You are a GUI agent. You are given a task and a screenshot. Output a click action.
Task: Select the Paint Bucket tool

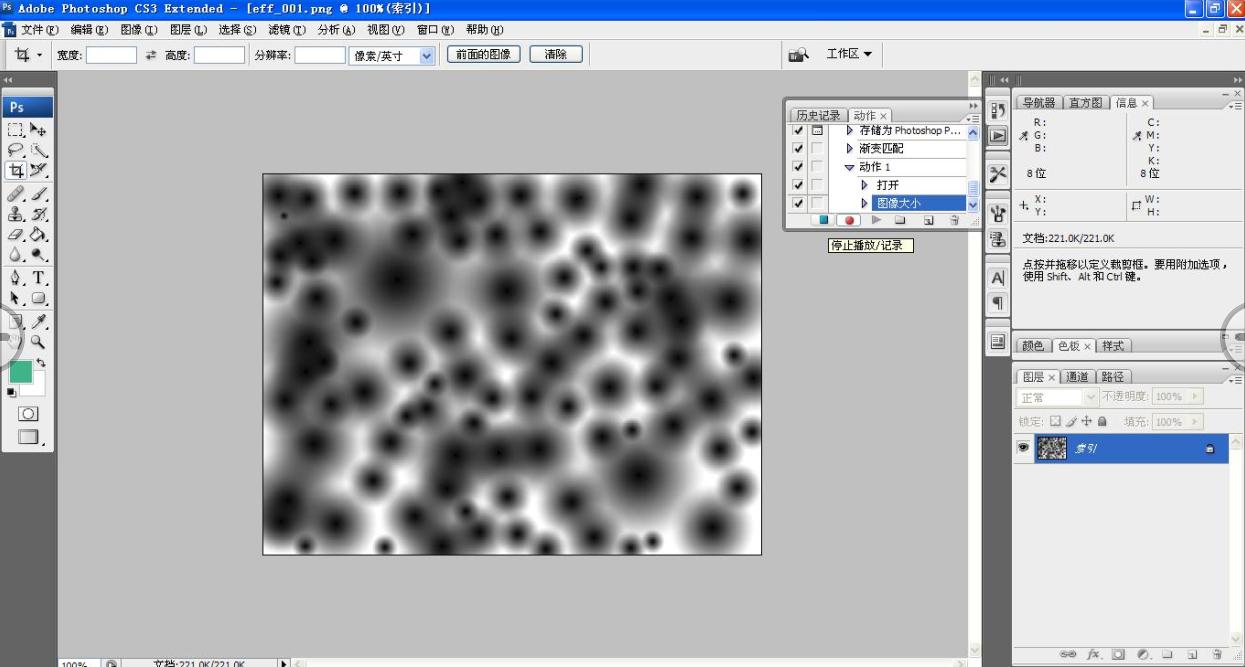tap(38, 235)
